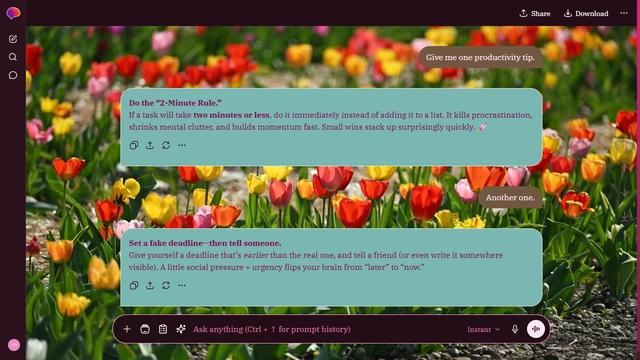Image resolution: width=640 pixels, height=360 pixels.
Task: Regenerate the fake deadline response
Action: click(x=166, y=285)
